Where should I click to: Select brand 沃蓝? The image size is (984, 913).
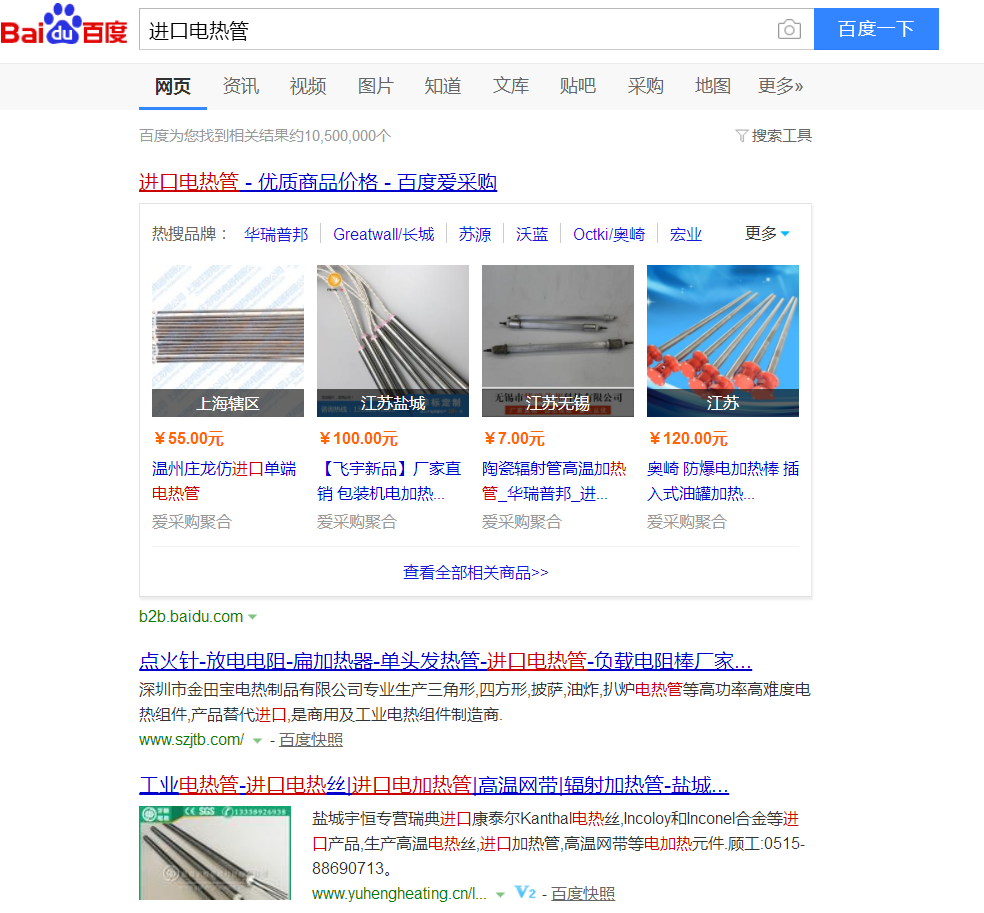pyautogui.click(x=532, y=234)
